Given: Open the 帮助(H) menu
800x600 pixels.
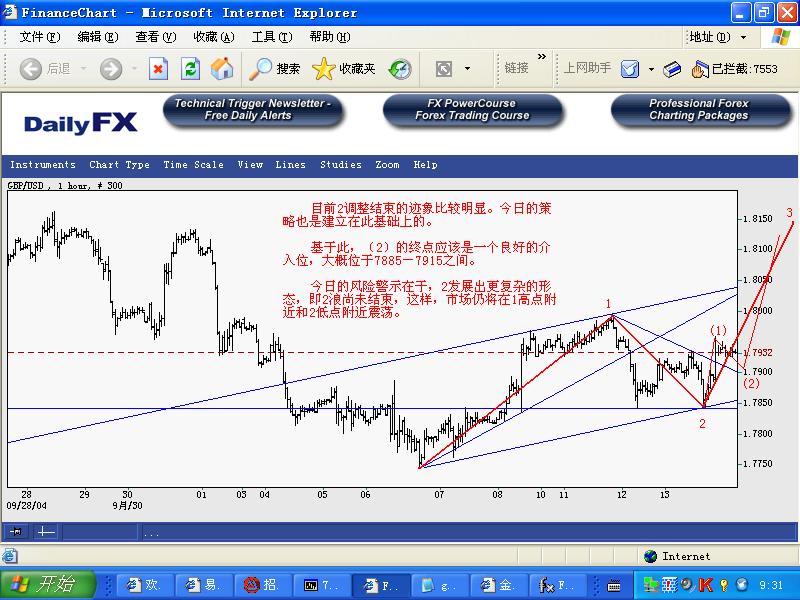Looking at the screenshot, I should coord(330,37).
